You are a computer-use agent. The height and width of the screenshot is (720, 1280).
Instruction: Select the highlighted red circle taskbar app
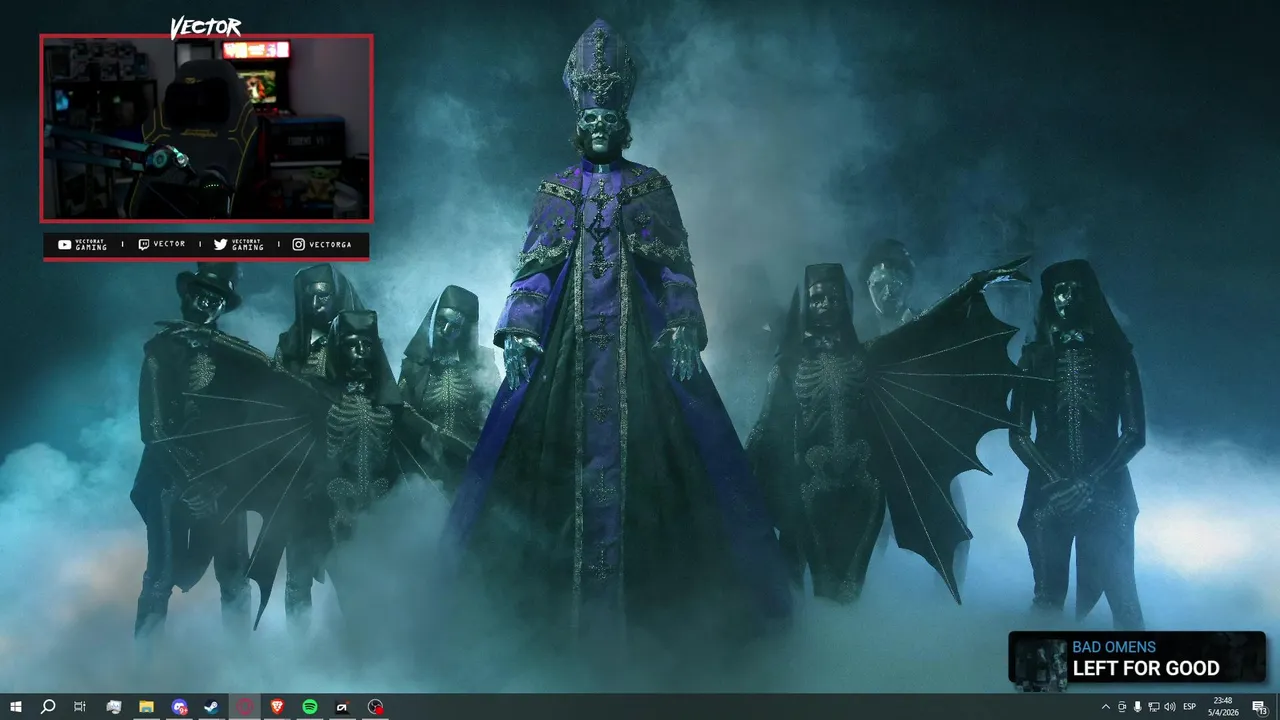(x=245, y=707)
